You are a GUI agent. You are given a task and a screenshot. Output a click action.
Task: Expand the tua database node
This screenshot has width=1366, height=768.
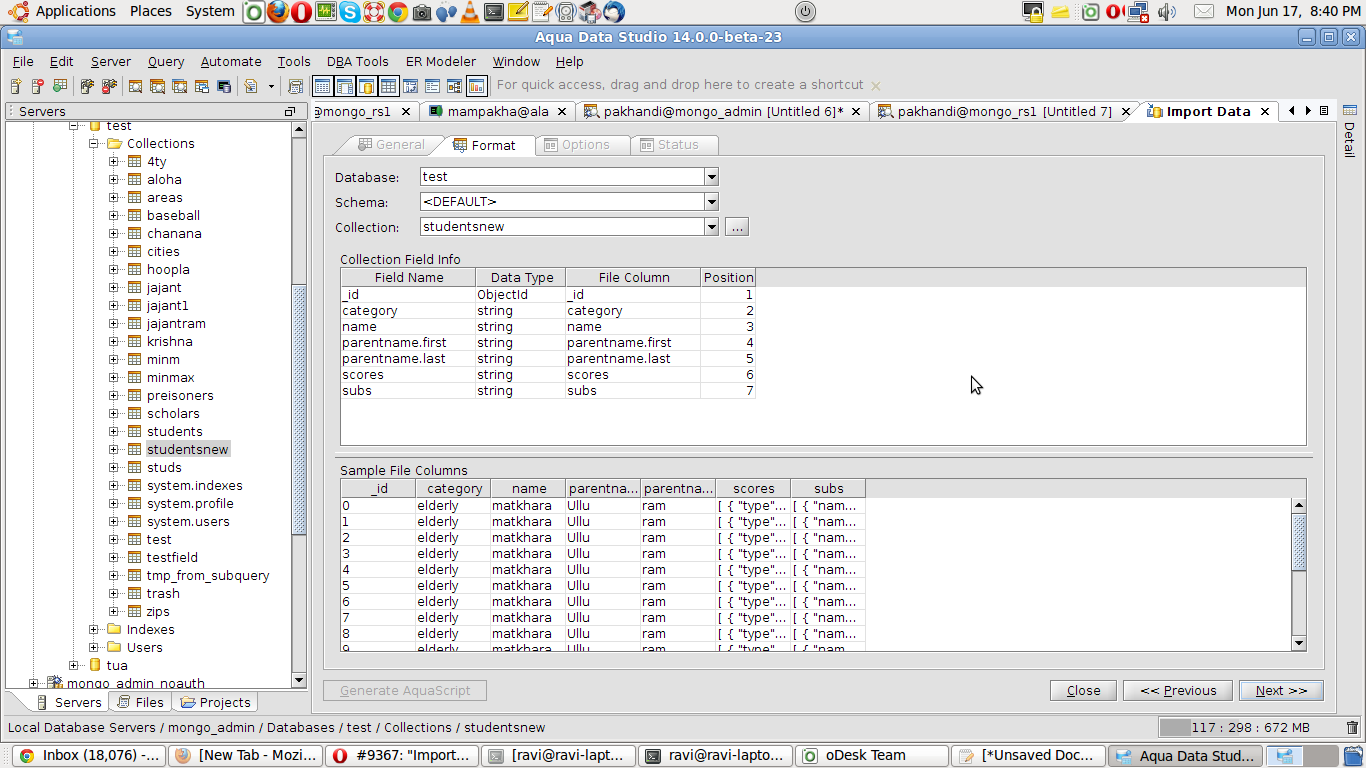pyautogui.click(x=73, y=666)
